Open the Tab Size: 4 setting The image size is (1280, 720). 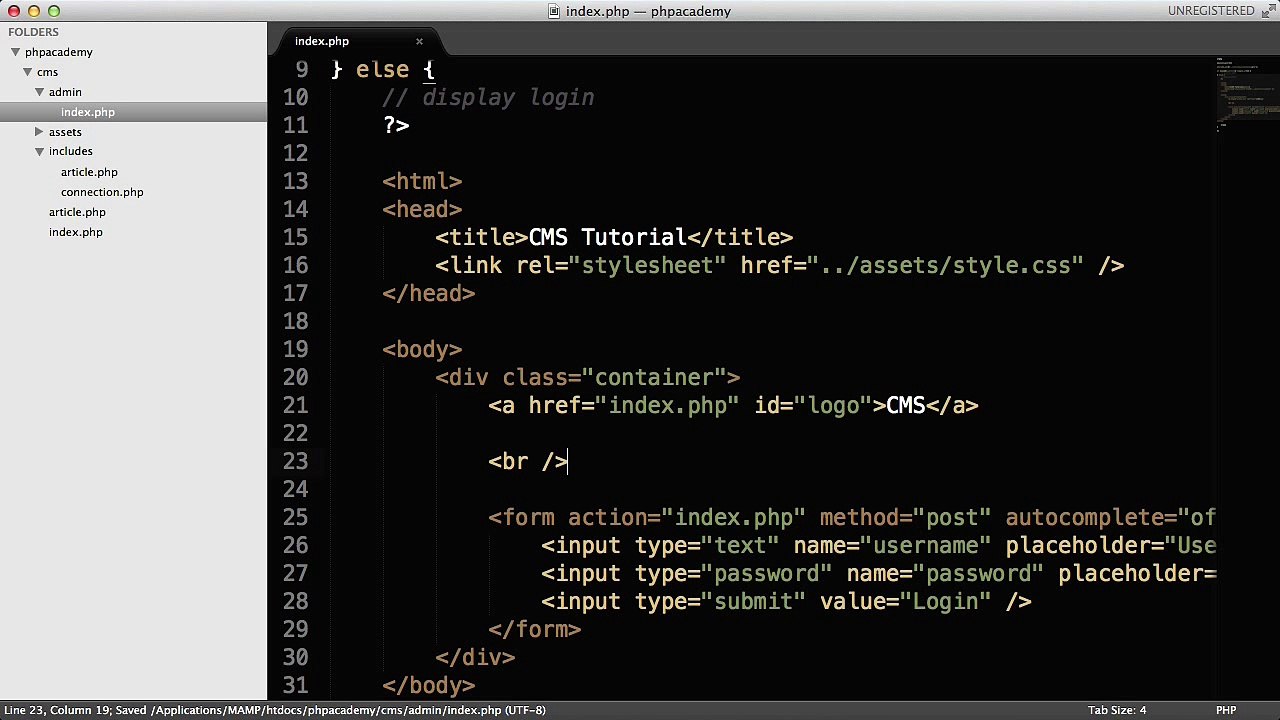pyautogui.click(x=1117, y=710)
